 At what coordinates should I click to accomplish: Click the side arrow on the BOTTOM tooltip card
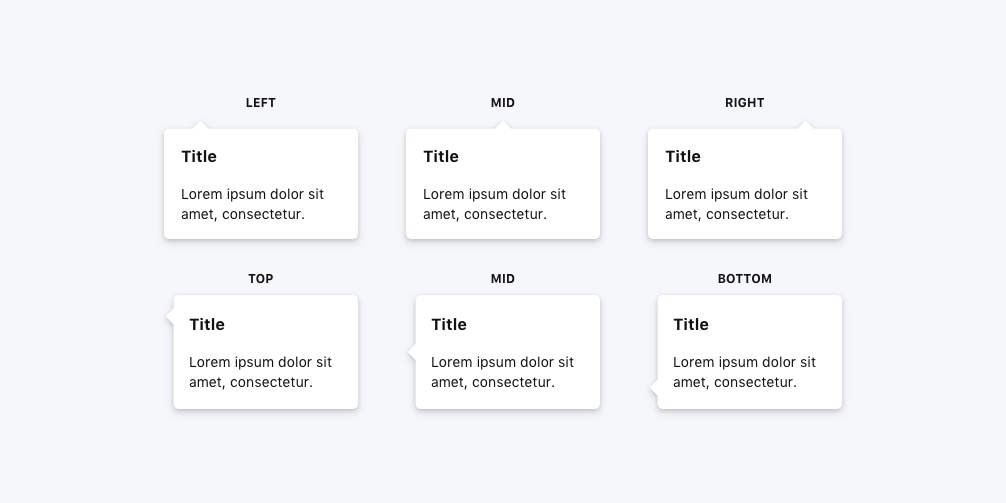pyautogui.click(x=654, y=386)
